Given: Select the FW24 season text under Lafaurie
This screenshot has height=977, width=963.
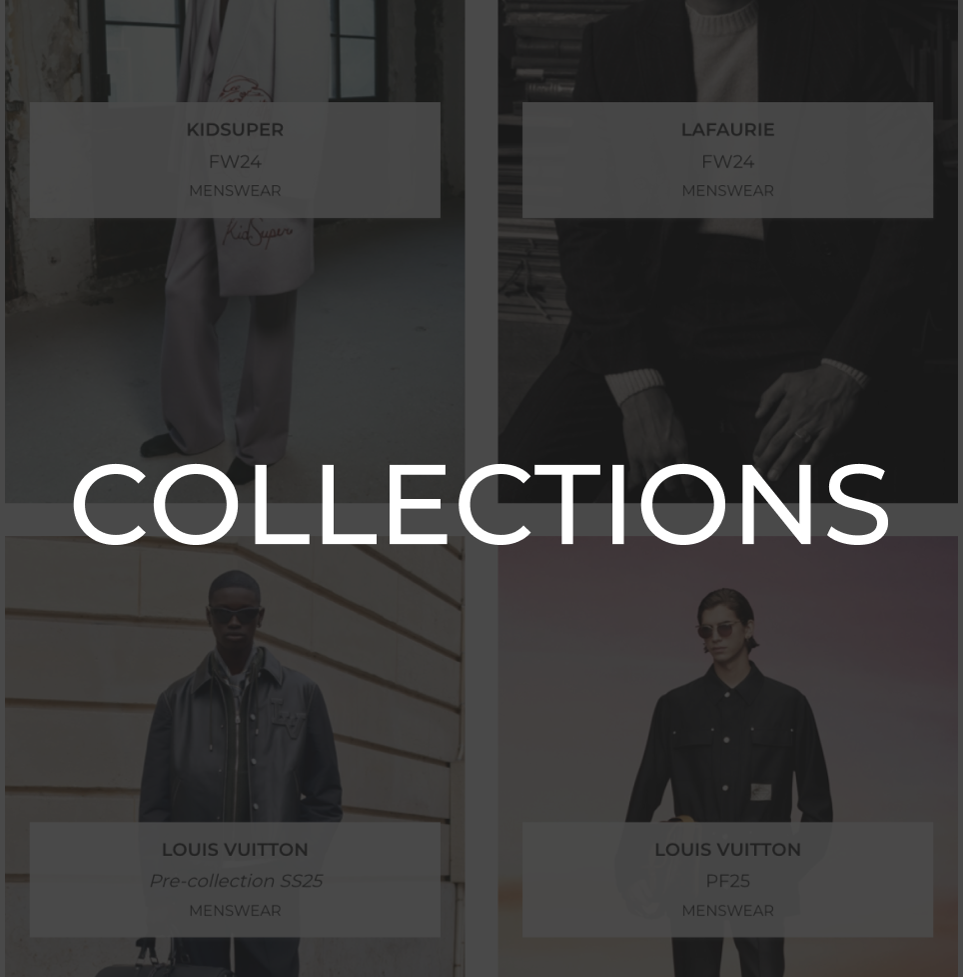Looking at the screenshot, I should click(x=728, y=162).
